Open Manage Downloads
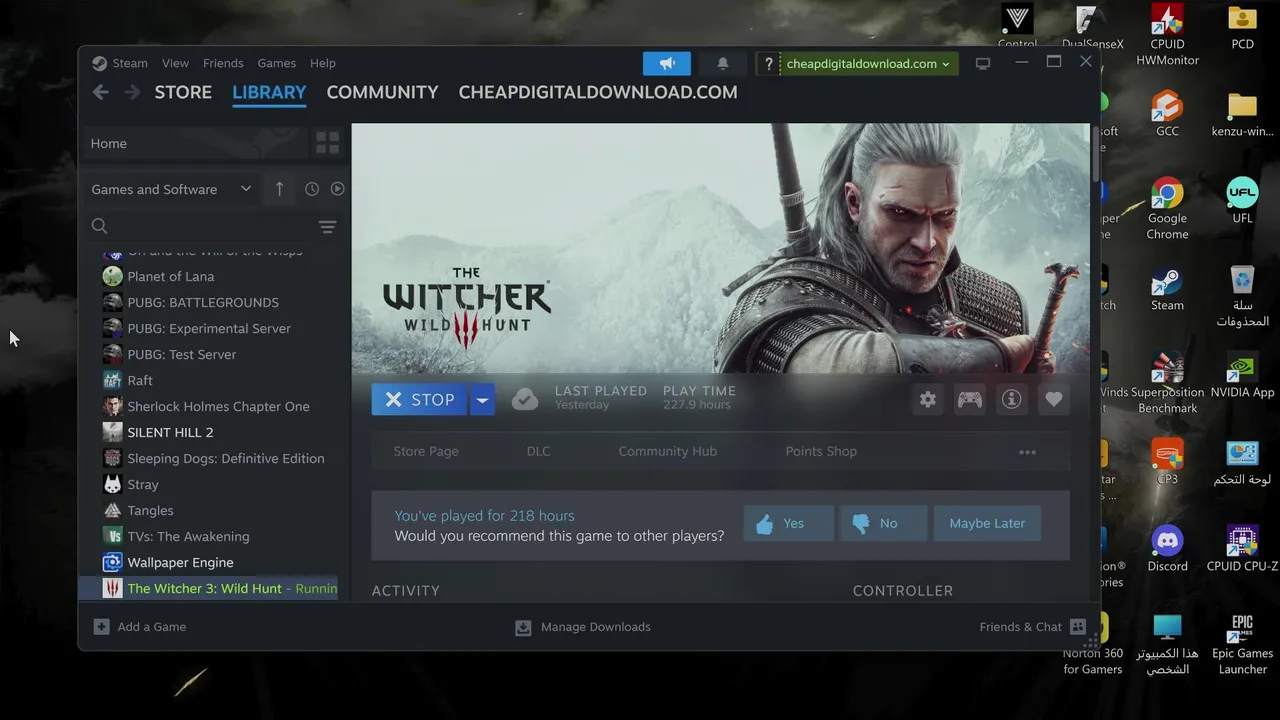 (583, 627)
